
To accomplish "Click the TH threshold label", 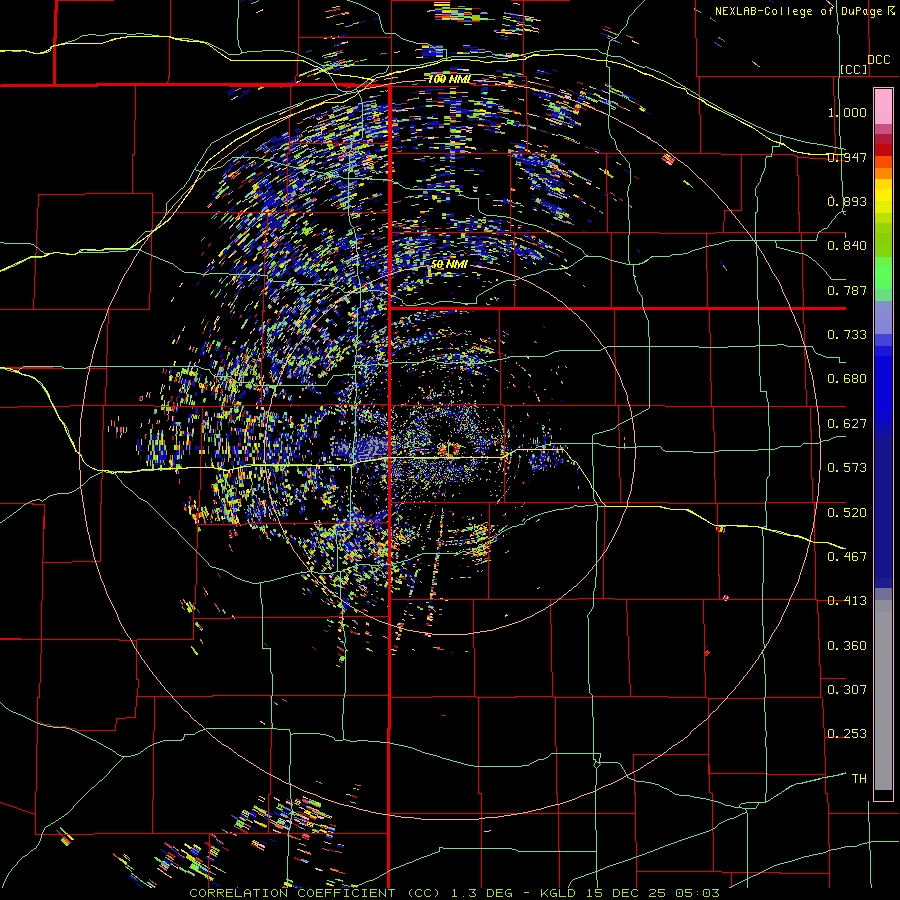I will point(859,779).
